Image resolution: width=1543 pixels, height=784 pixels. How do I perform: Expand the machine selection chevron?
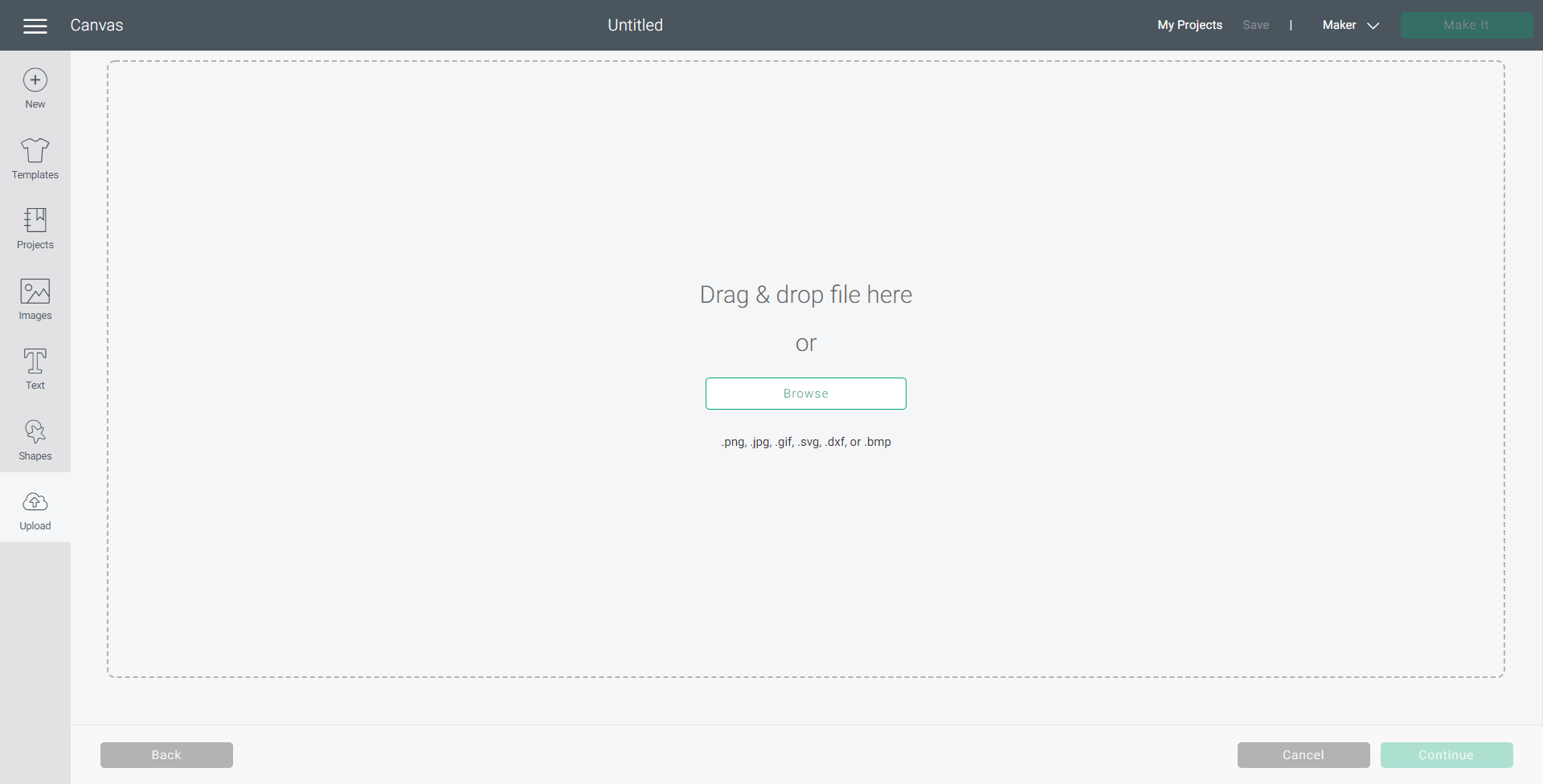(1373, 25)
